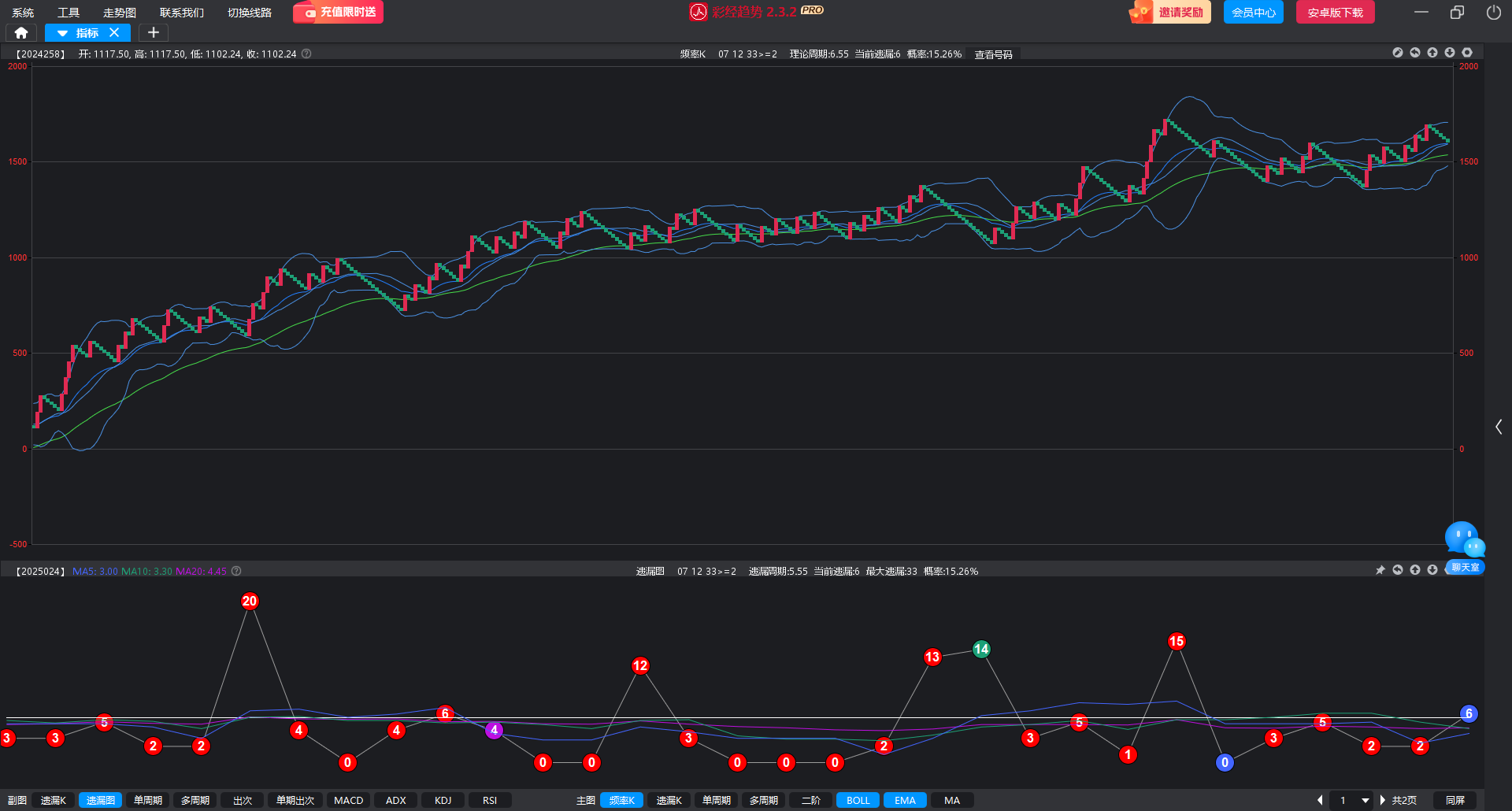Click the restore window icon
Image resolution: width=1512 pixels, height=811 pixels.
1457,13
